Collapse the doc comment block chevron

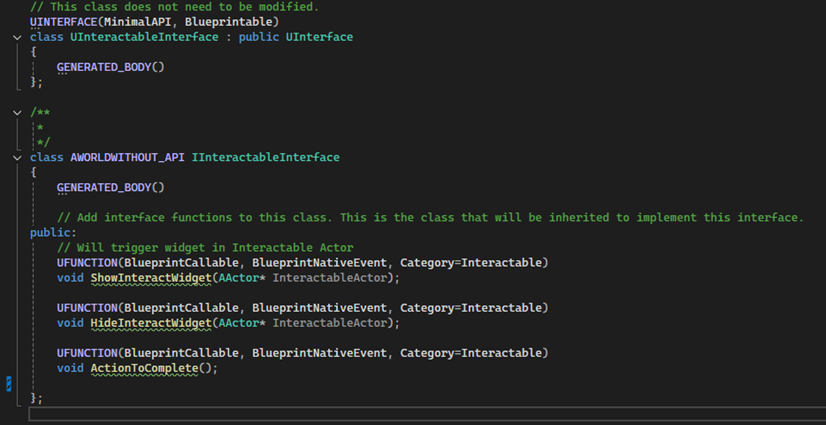pyautogui.click(x=17, y=112)
